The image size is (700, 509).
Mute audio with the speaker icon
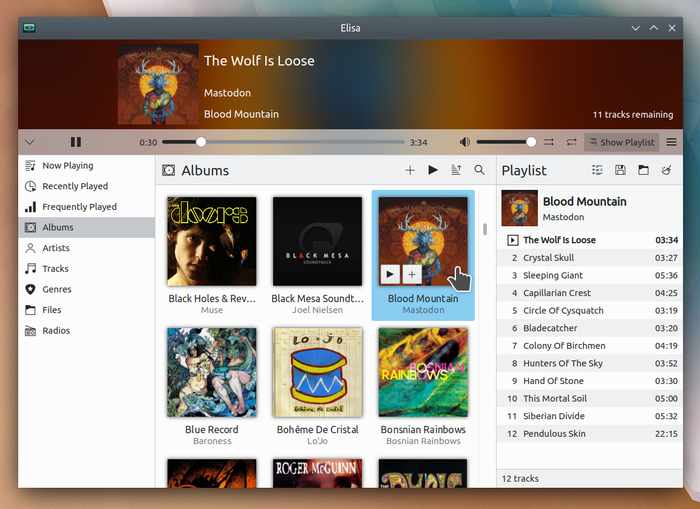[x=465, y=142]
